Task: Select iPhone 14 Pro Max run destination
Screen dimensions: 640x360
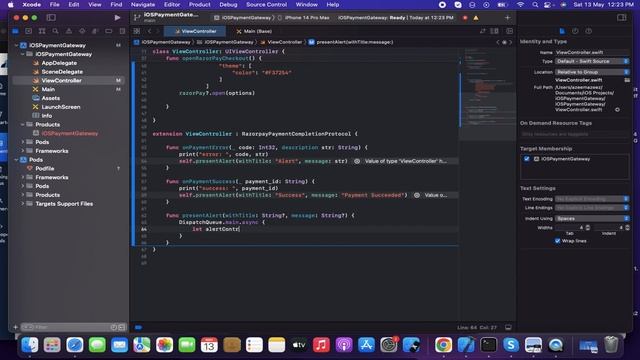Action: (304, 18)
